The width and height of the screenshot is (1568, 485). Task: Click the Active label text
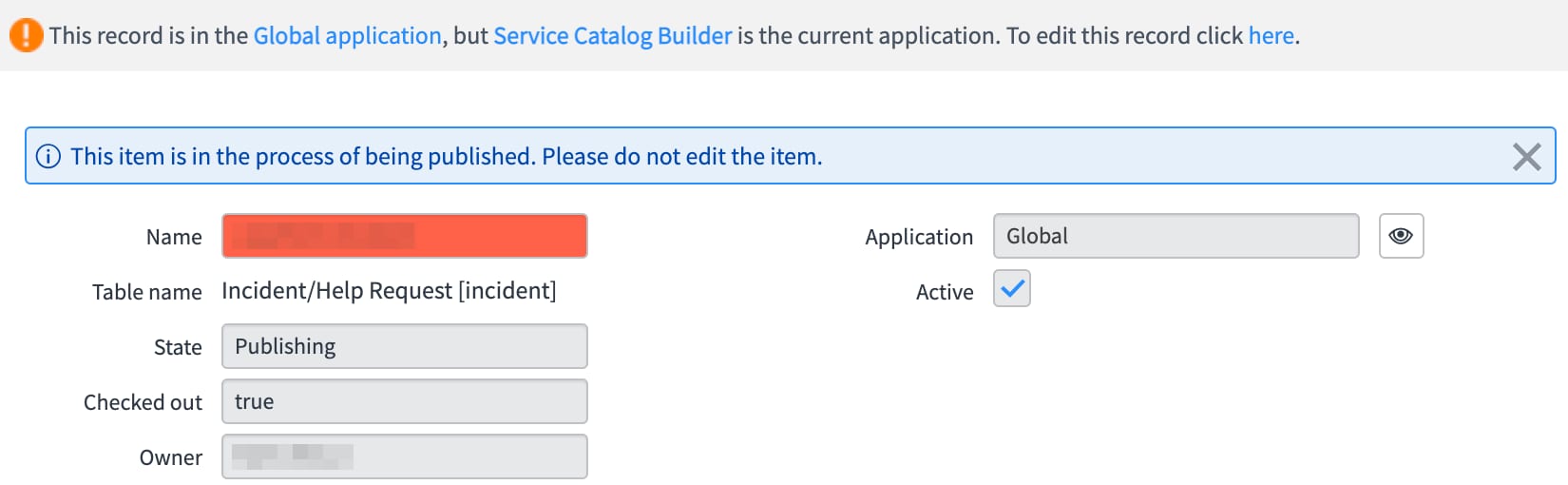point(945,292)
